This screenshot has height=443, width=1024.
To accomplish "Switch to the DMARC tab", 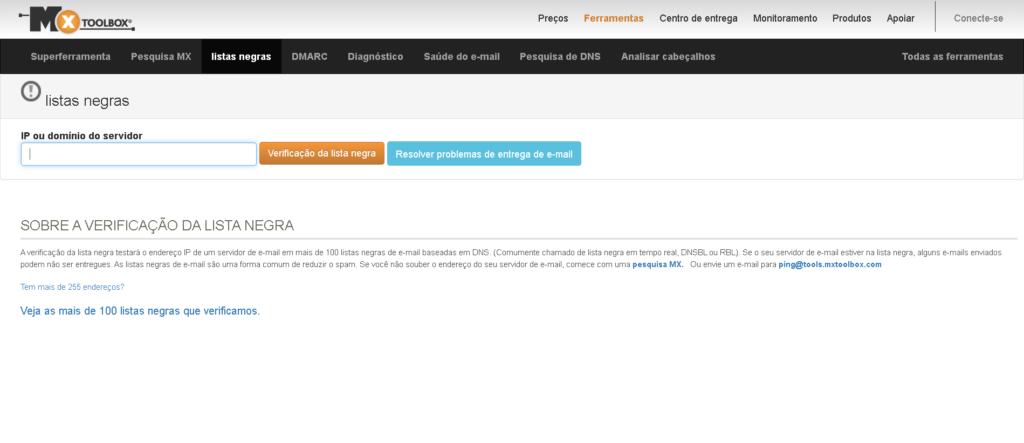I will (309, 57).
